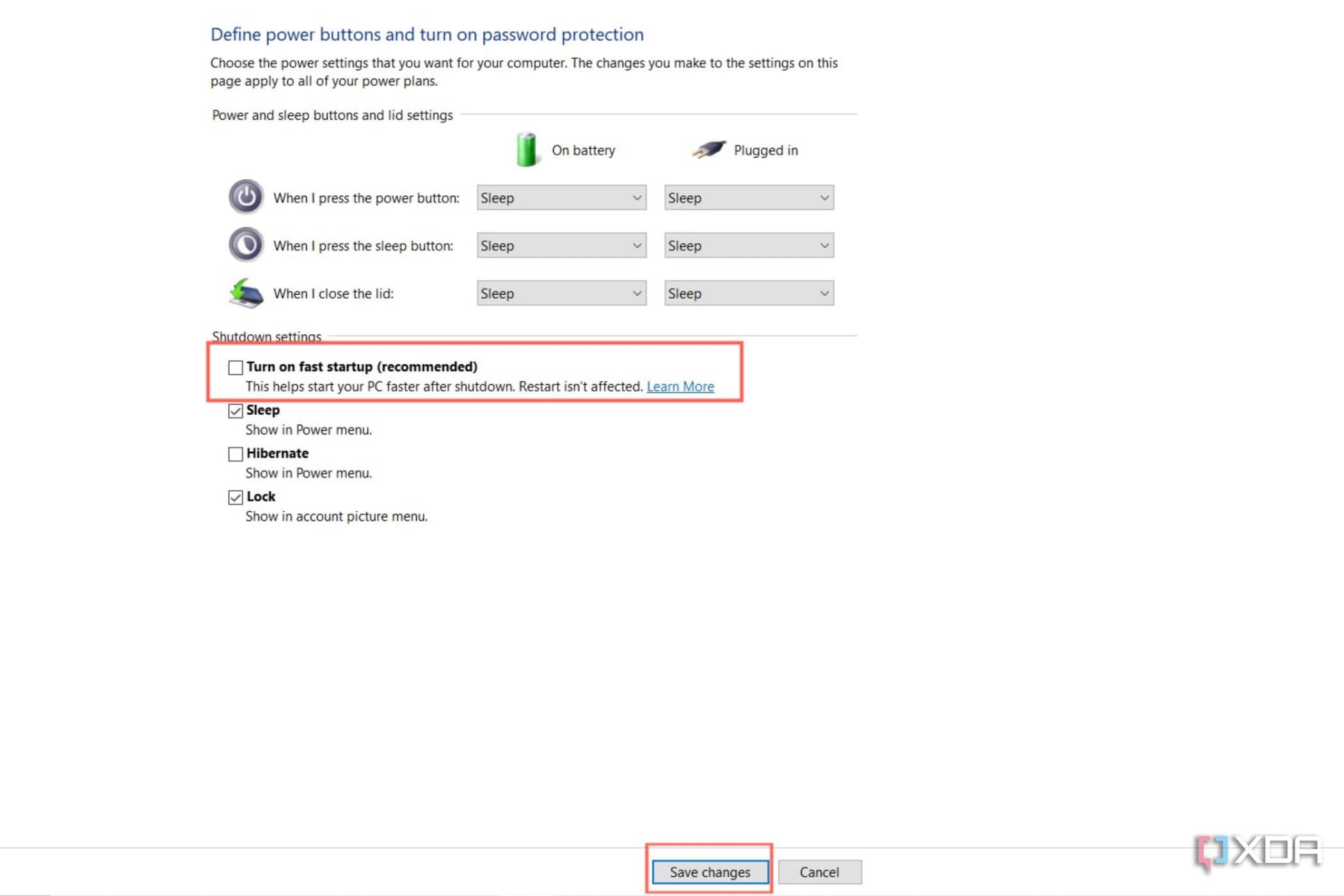Click the power button icon
Screen dimensions: 1344x896
pos(245,197)
